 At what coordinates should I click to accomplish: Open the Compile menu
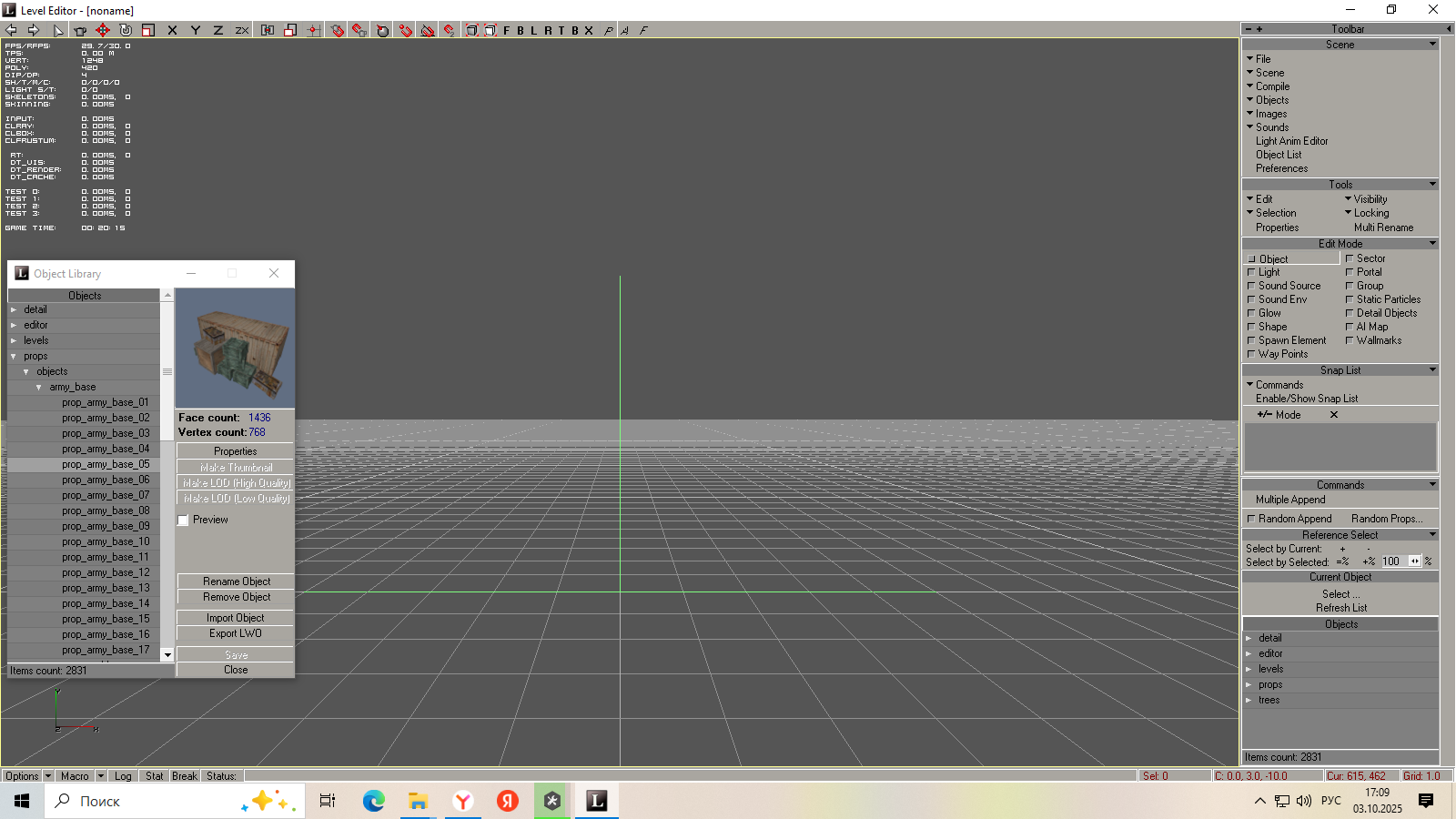click(1272, 86)
